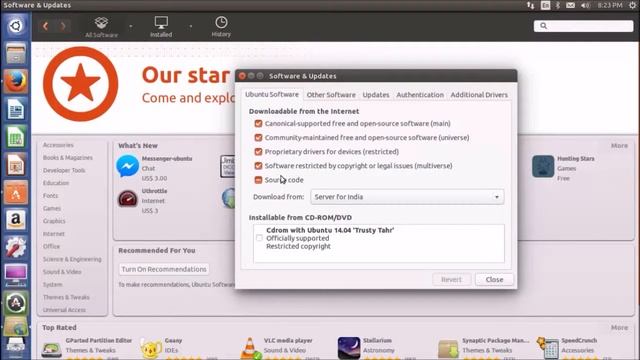Select Accessories category
This screenshot has height=360, width=640.
pyautogui.click(x=58, y=145)
